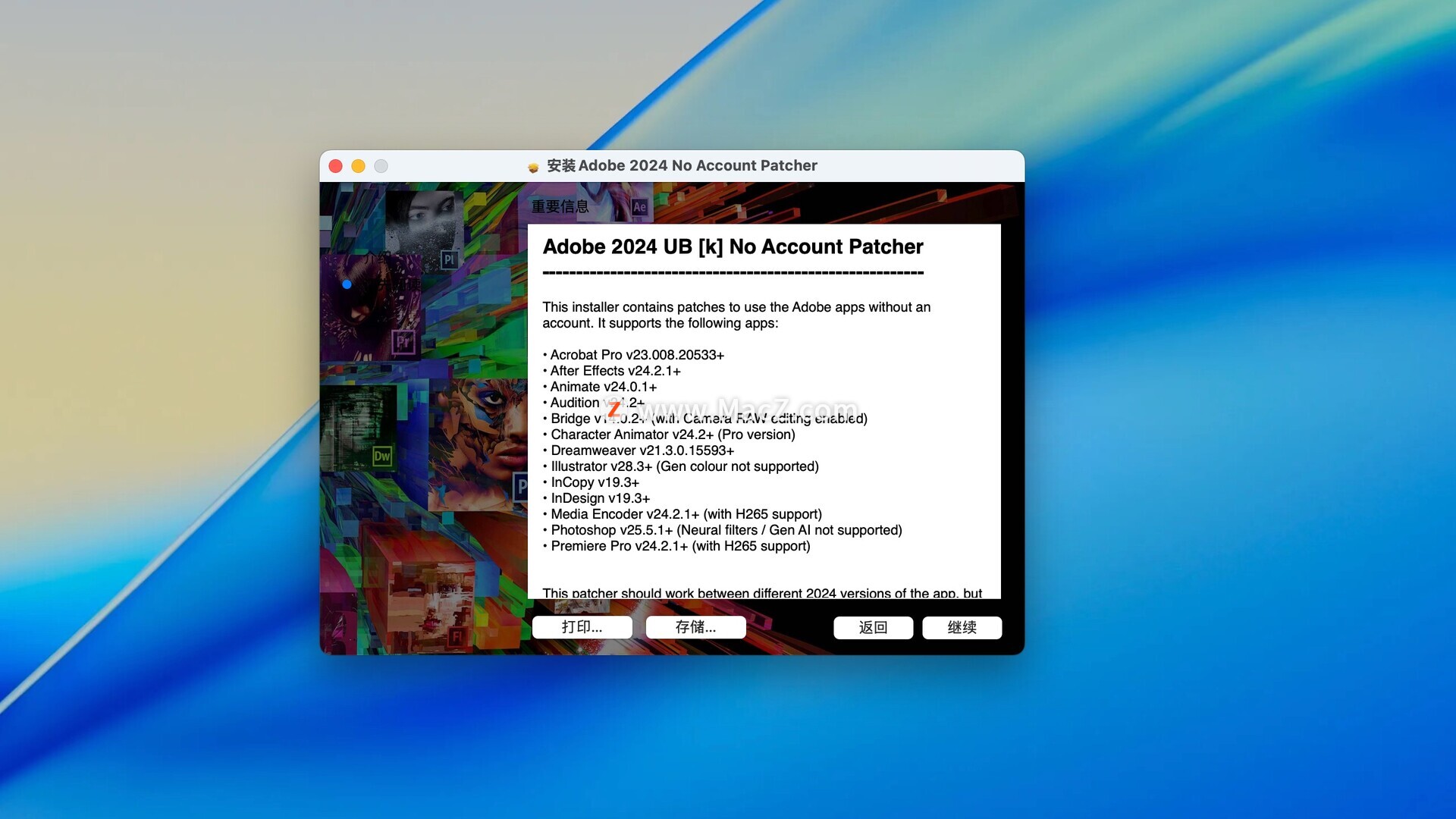
Task: Select the 'Premiere Pro v24.2.1+' line
Action: coord(677,546)
